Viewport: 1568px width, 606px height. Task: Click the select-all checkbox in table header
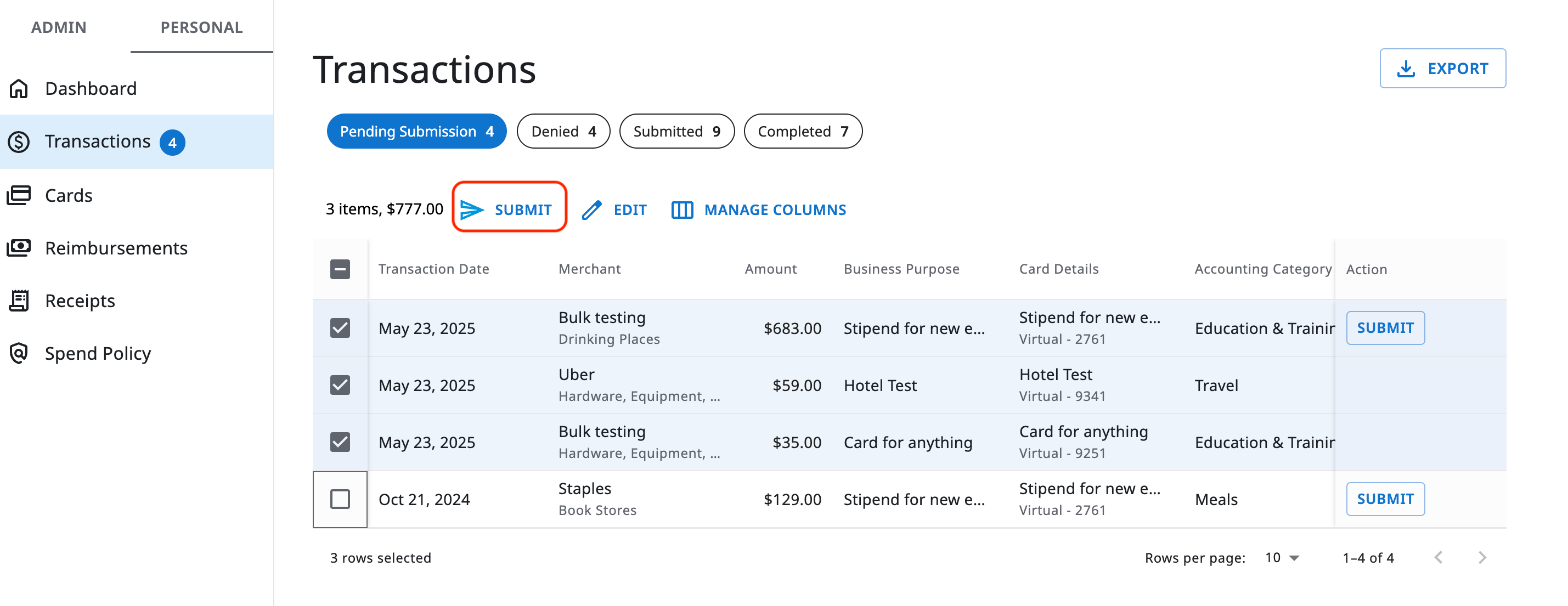click(x=340, y=269)
